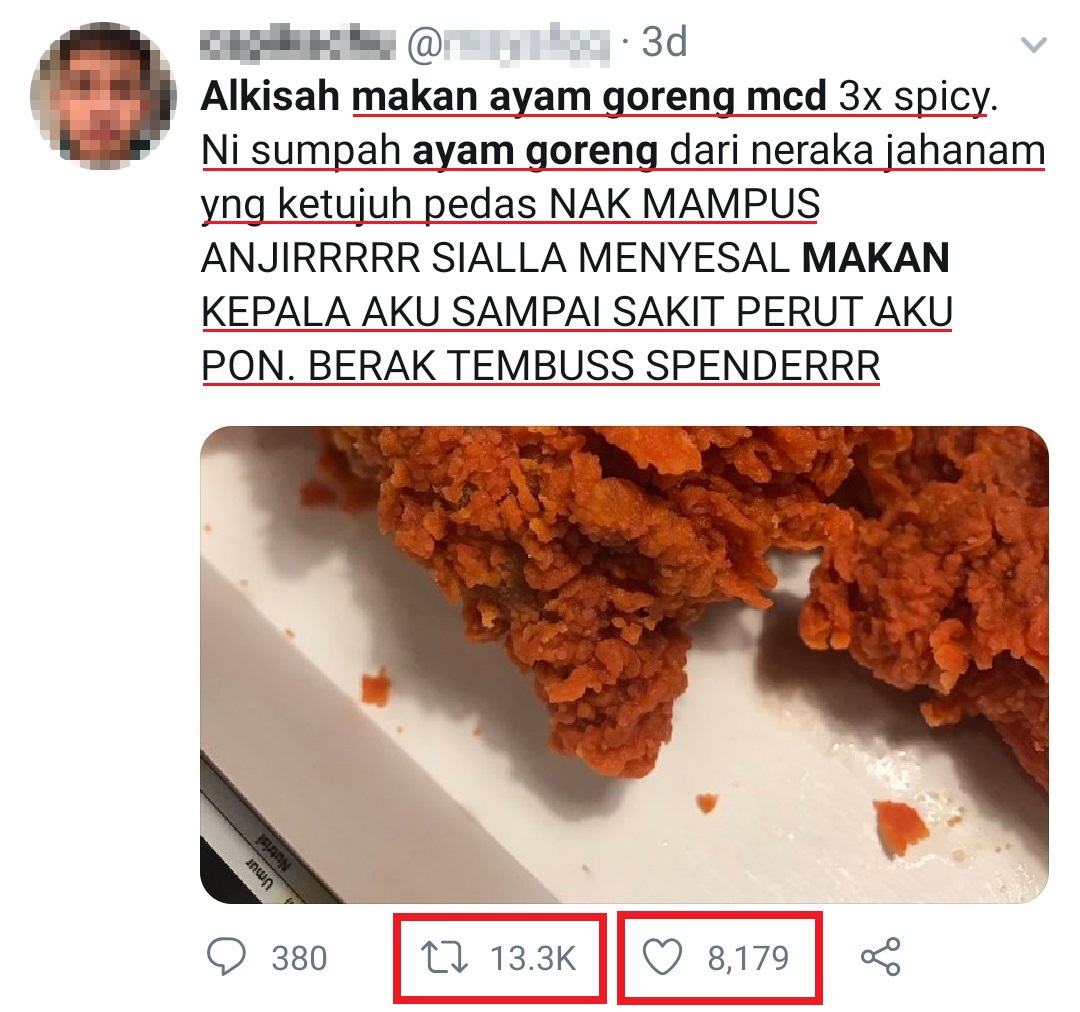Click the BERAK TEMBUSS SPENDERRR line
The image size is (1080, 1012).
click(594, 366)
